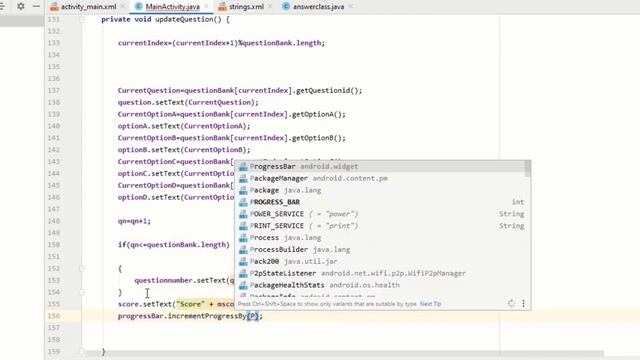Click the icon beside PROGRESS_BAR entry
This screenshot has height=360, width=640.
243,202
